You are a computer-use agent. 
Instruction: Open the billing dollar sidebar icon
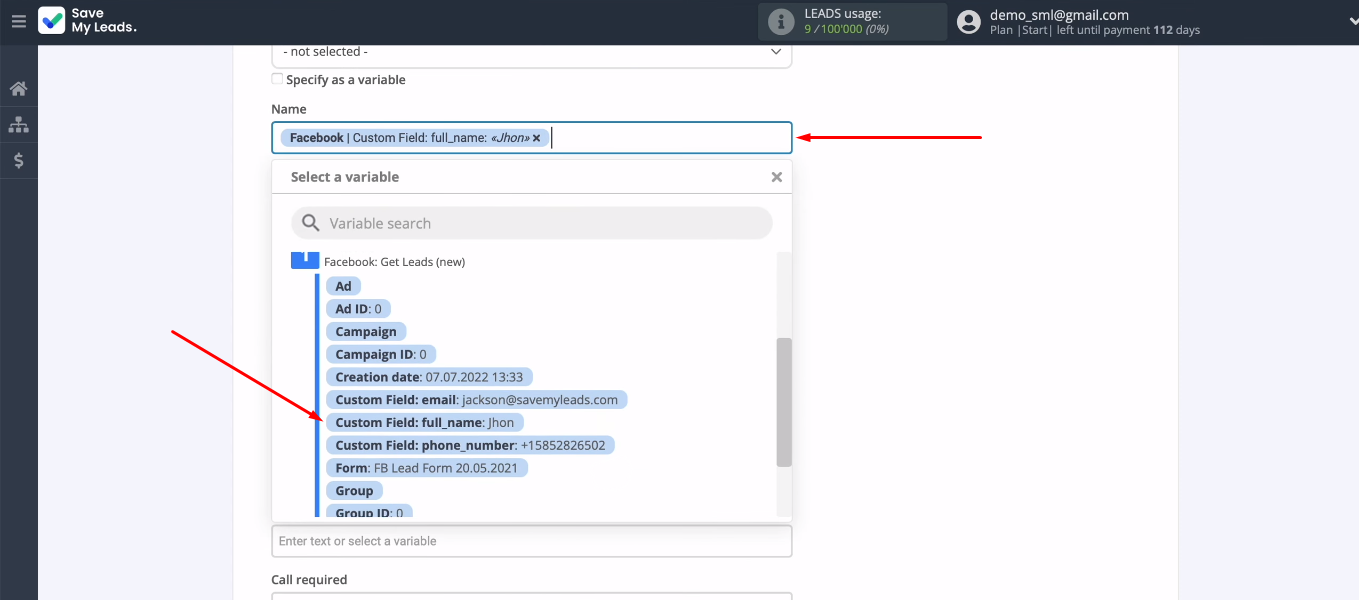tap(18, 160)
